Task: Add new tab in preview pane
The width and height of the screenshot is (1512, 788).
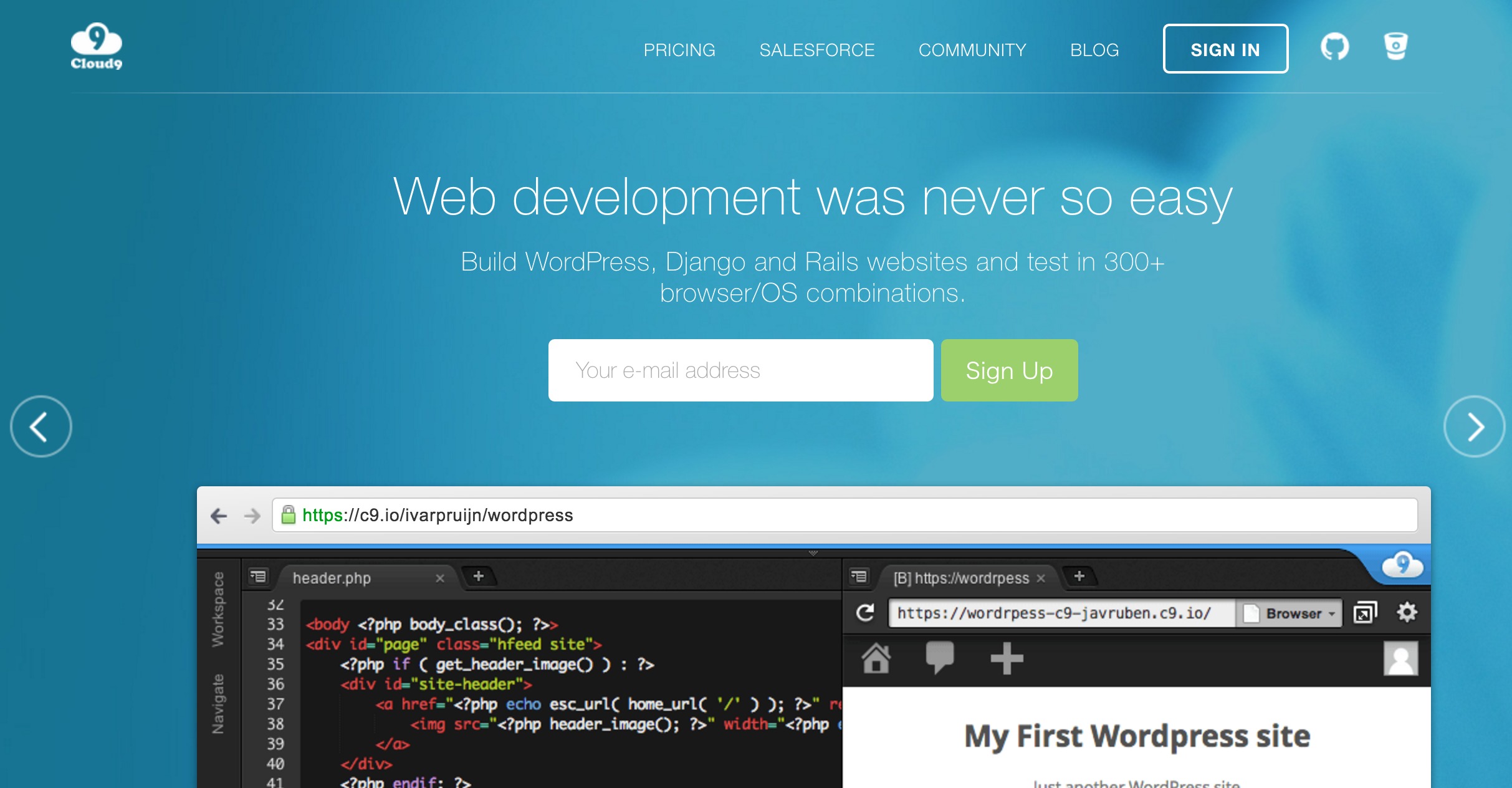Action: click(x=1079, y=577)
